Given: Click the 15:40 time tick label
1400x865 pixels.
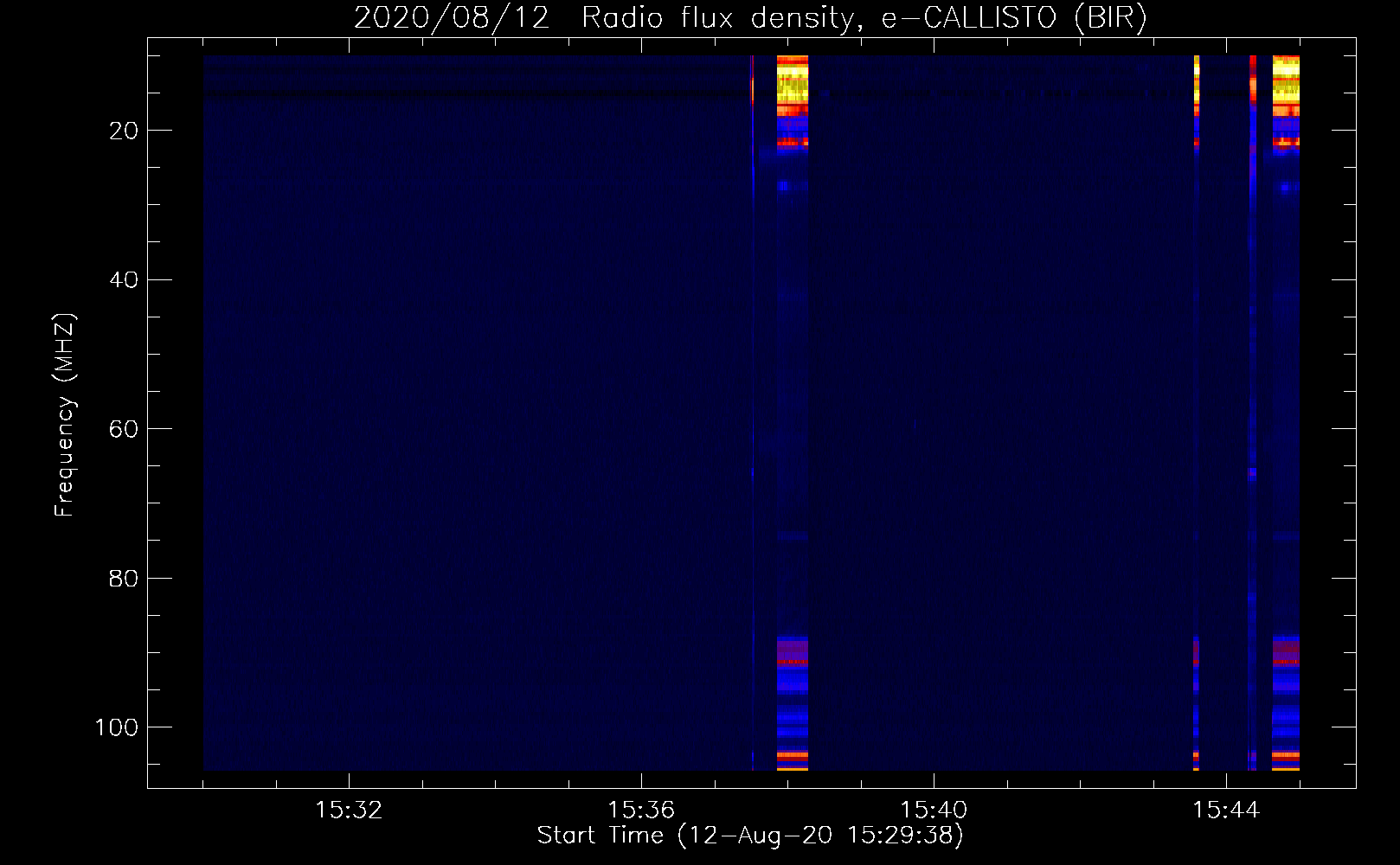Looking at the screenshot, I should click(934, 811).
